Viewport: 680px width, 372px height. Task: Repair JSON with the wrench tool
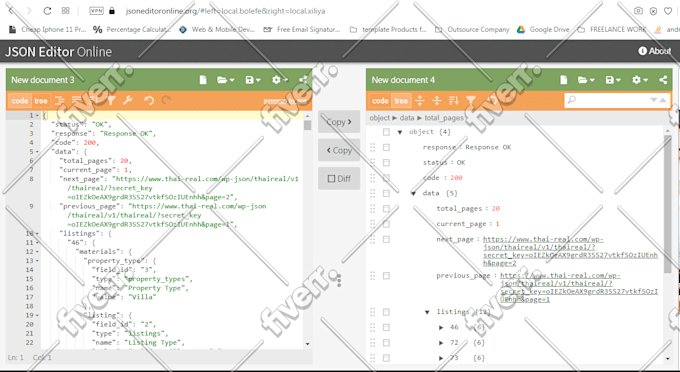pos(128,101)
